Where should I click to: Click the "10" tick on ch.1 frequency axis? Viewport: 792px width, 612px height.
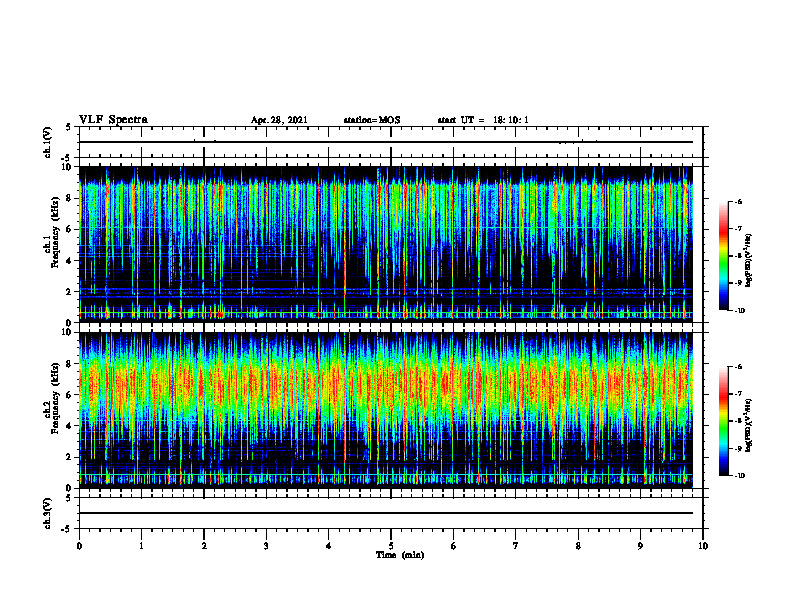tap(67, 167)
